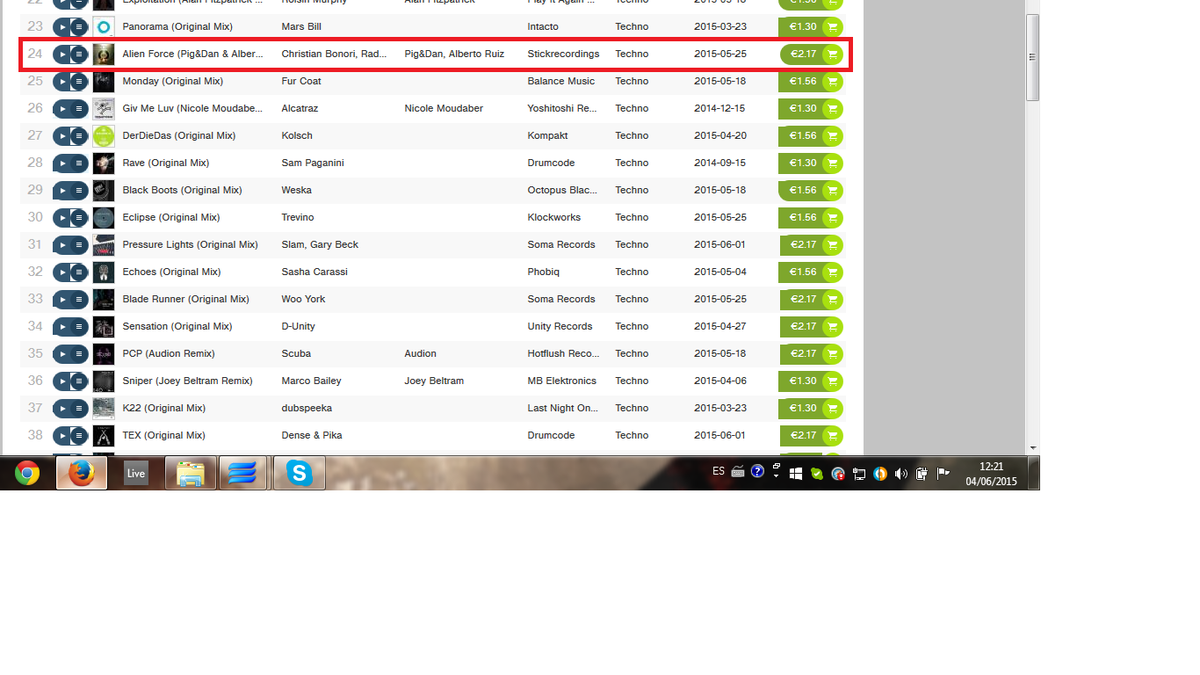The width and height of the screenshot is (1200, 675).
Task: Open label link Klockworks
Action: pos(556,217)
